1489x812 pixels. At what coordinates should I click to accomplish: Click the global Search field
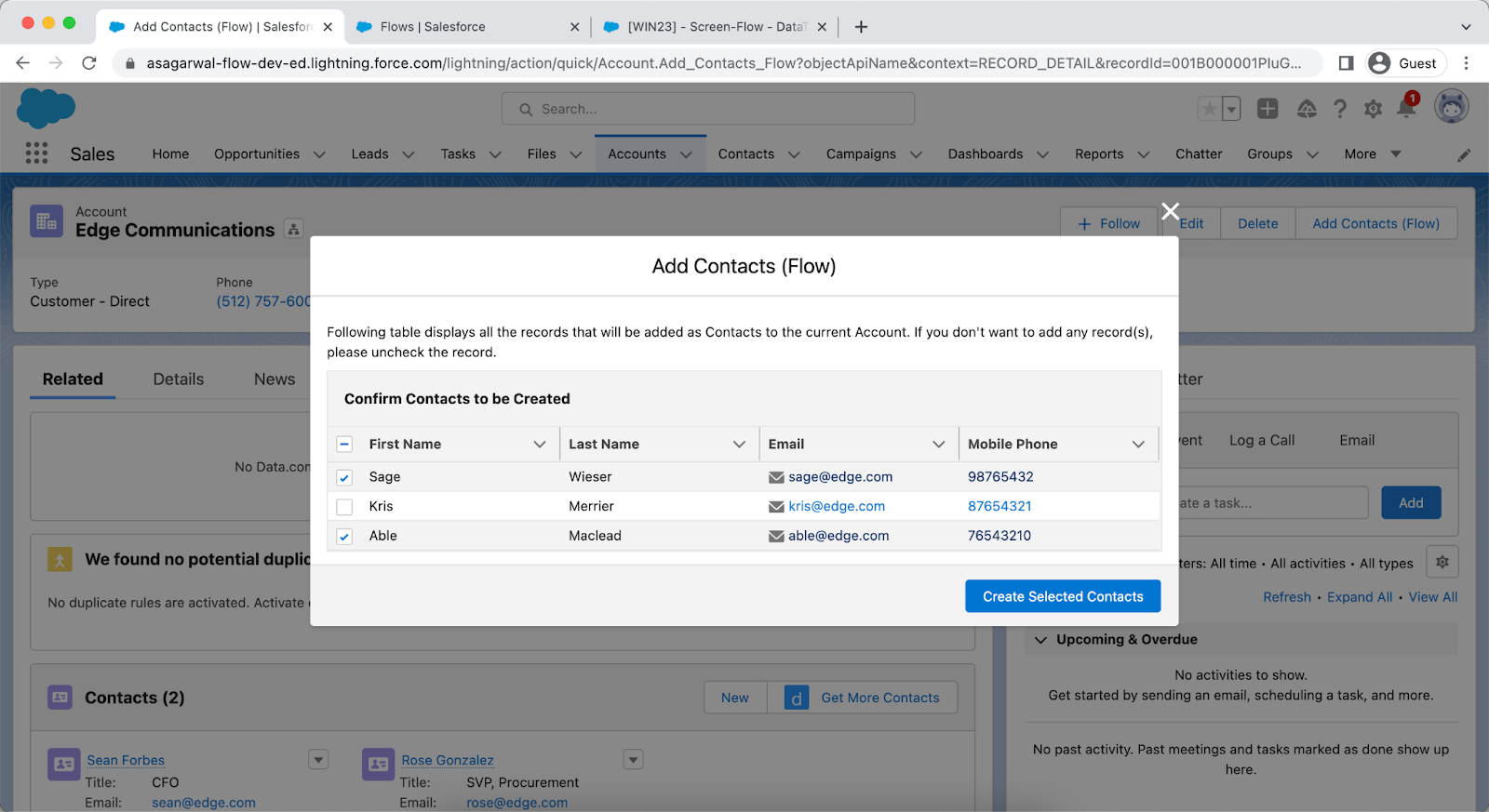(x=708, y=109)
